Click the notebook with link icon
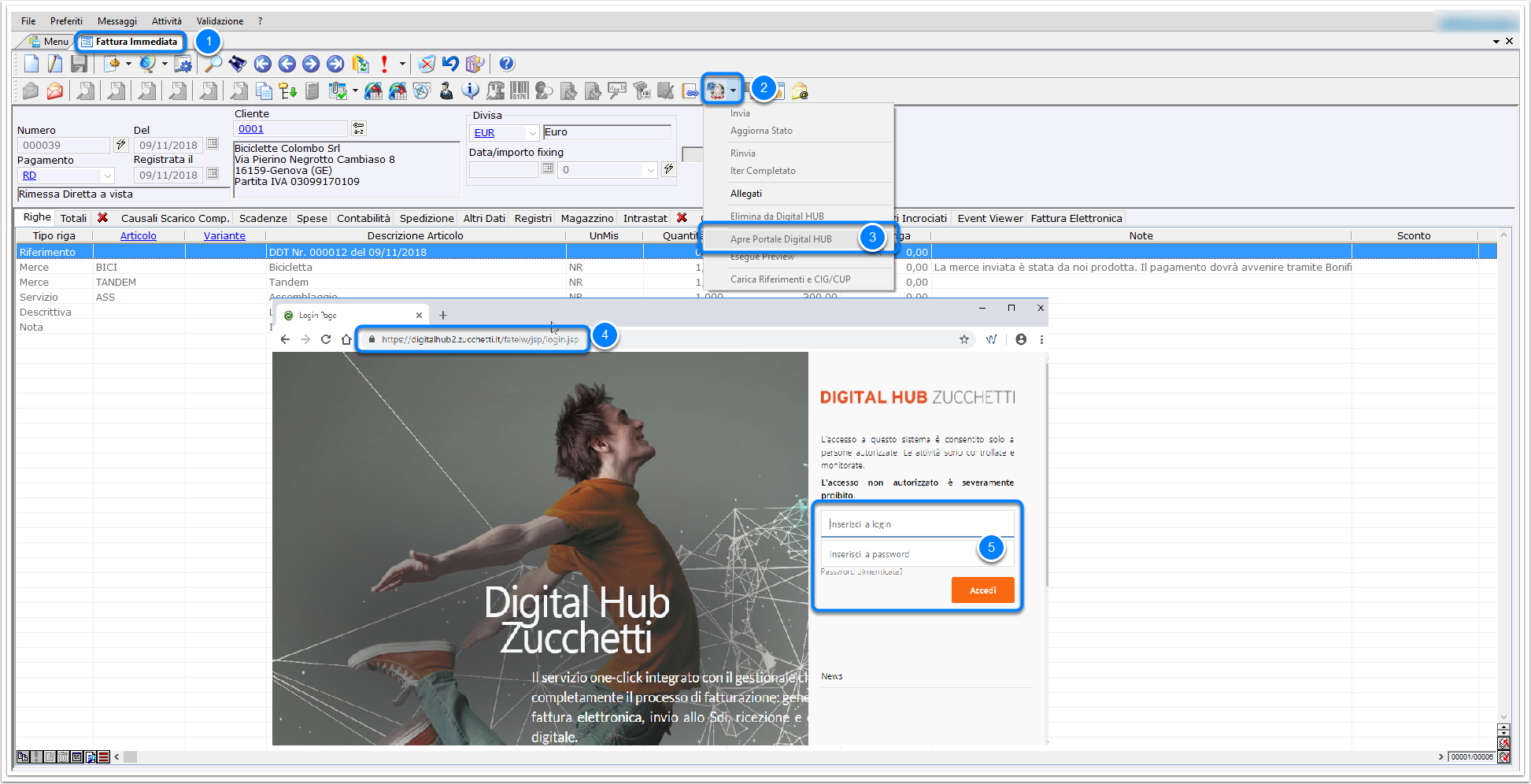 (x=690, y=91)
